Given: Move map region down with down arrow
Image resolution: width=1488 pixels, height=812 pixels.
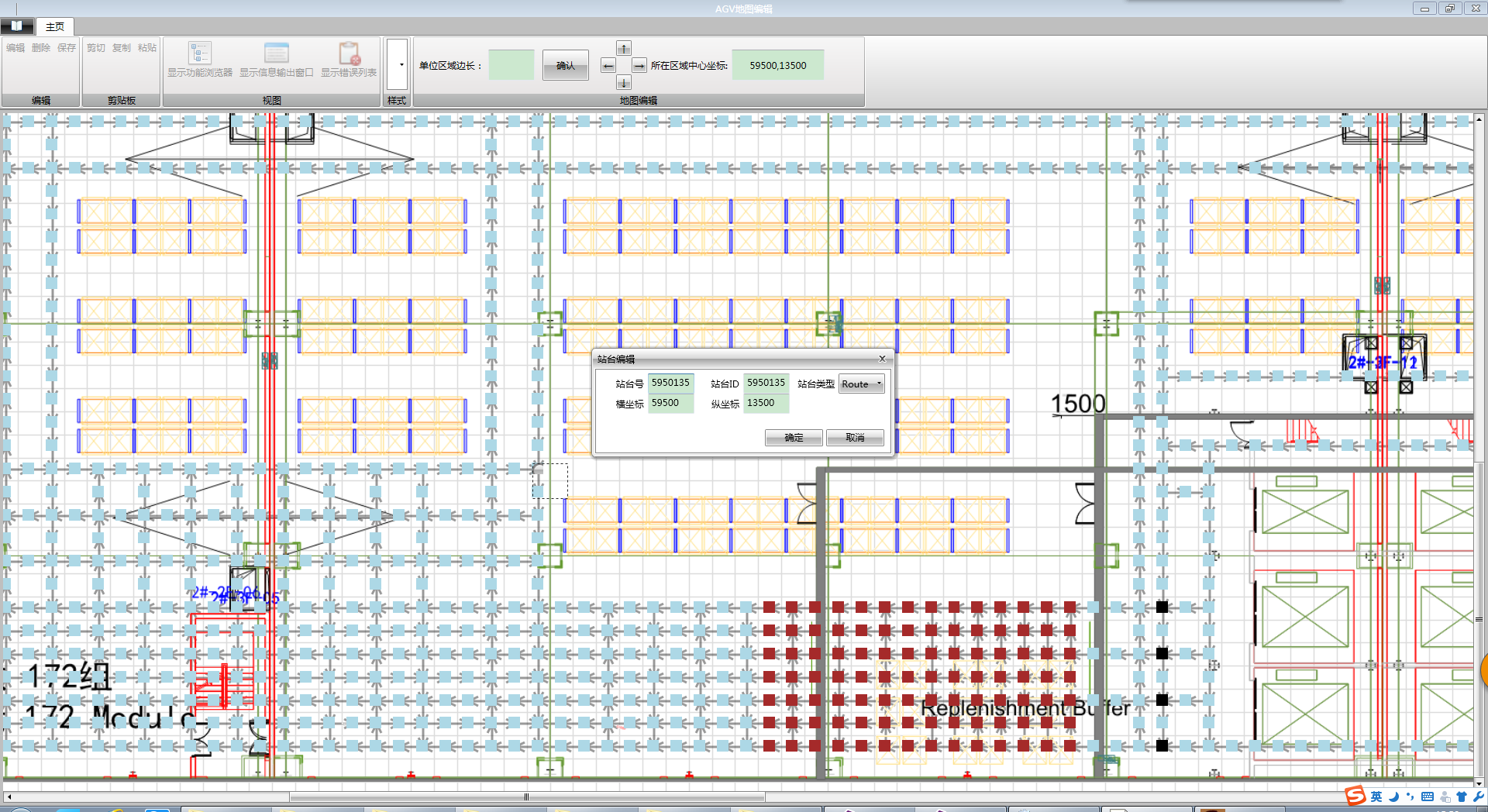Looking at the screenshot, I should click(x=624, y=83).
